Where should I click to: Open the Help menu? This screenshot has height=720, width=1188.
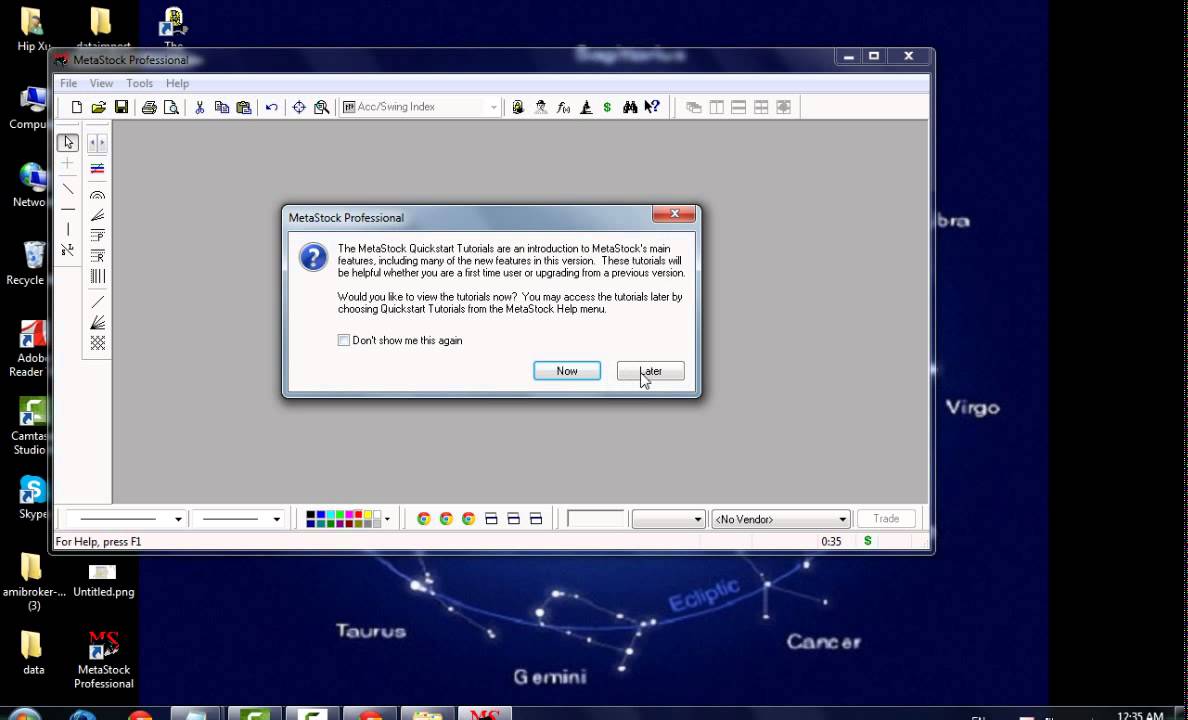pyautogui.click(x=177, y=83)
